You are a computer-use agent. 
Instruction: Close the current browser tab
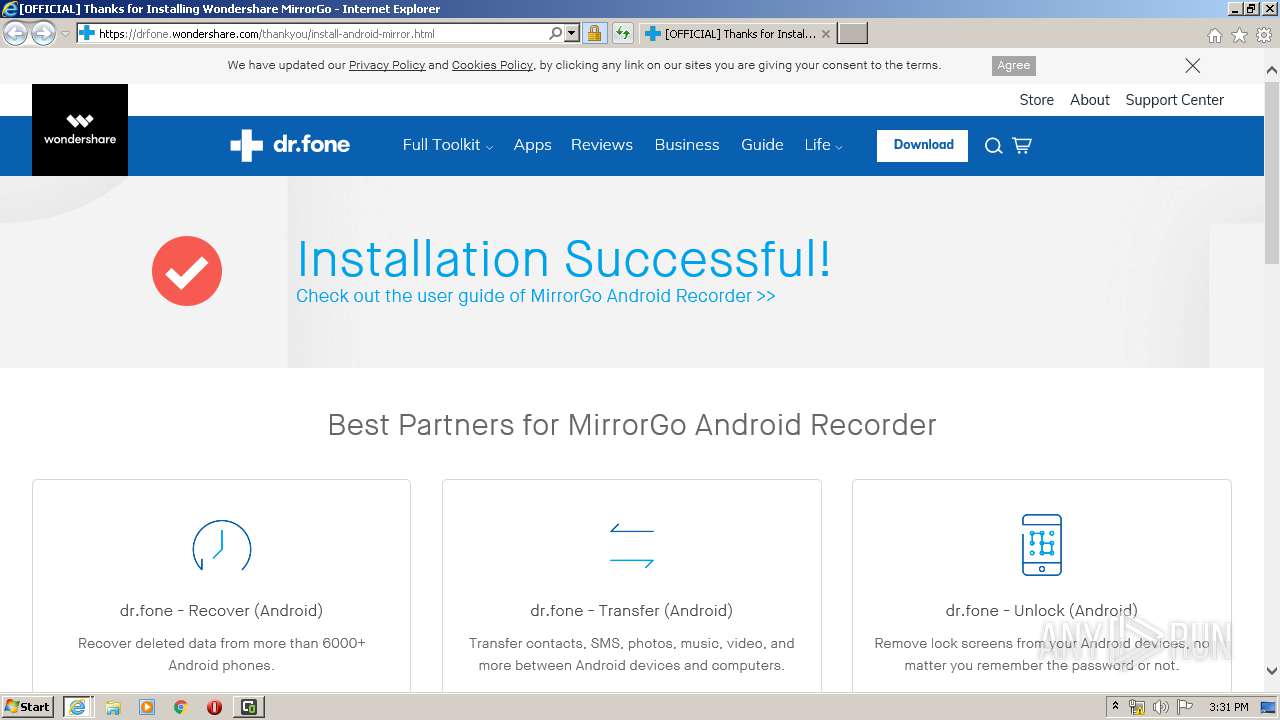point(826,34)
